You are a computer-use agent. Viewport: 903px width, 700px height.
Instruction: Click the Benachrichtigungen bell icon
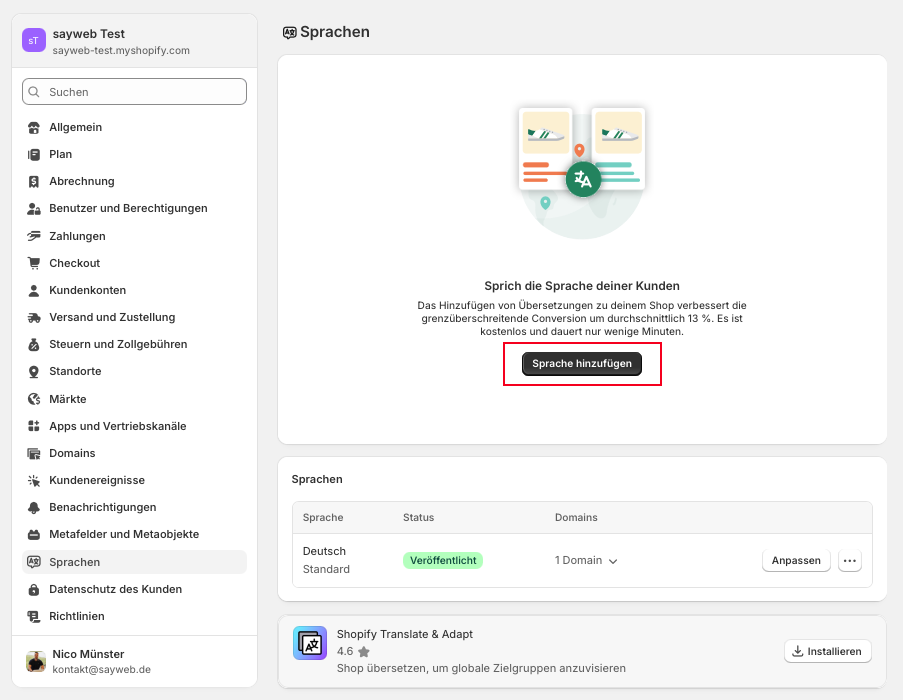pos(34,507)
